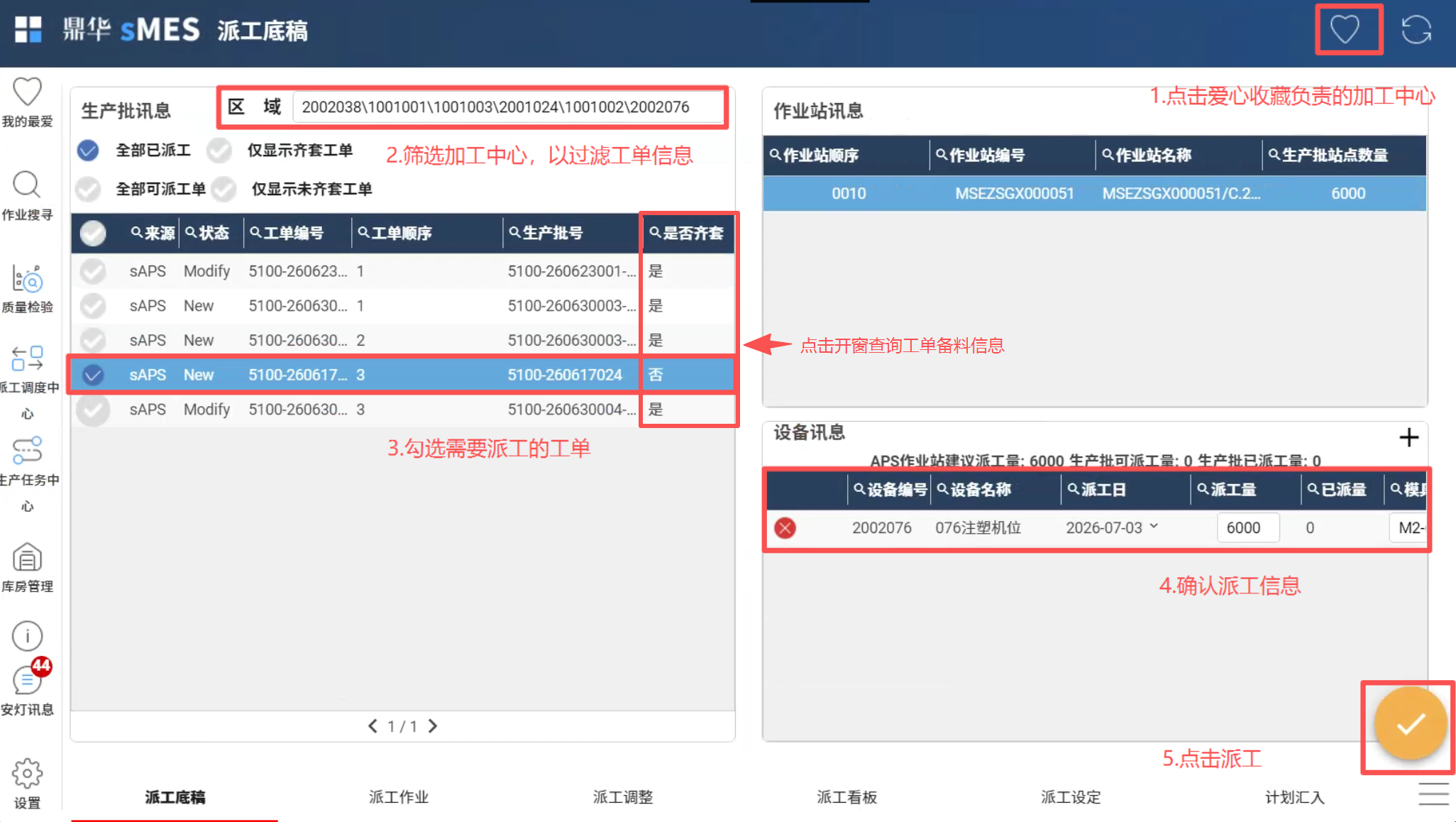The width and height of the screenshot is (1456, 822).
Task: Click batch number 5100-260630004-...
Action: point(572,410)
